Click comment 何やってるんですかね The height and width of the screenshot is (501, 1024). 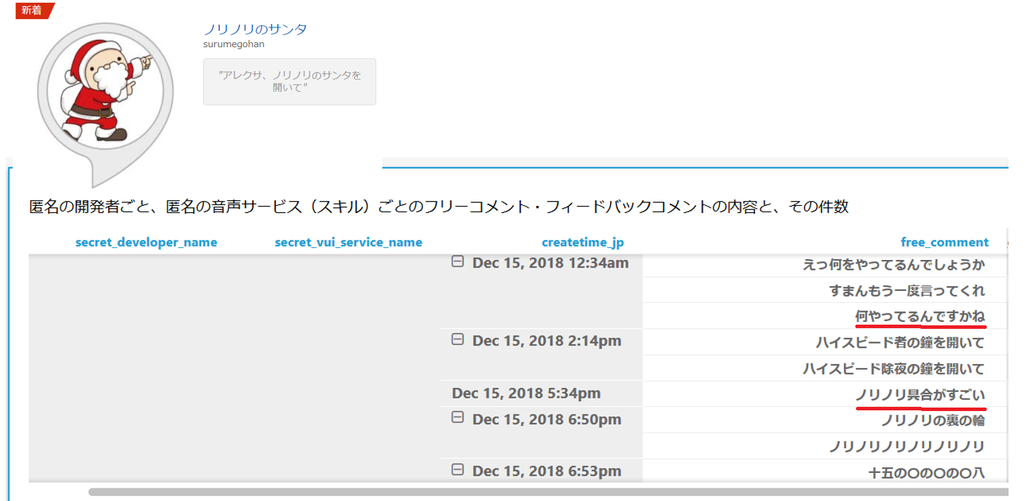pos(920,317)
